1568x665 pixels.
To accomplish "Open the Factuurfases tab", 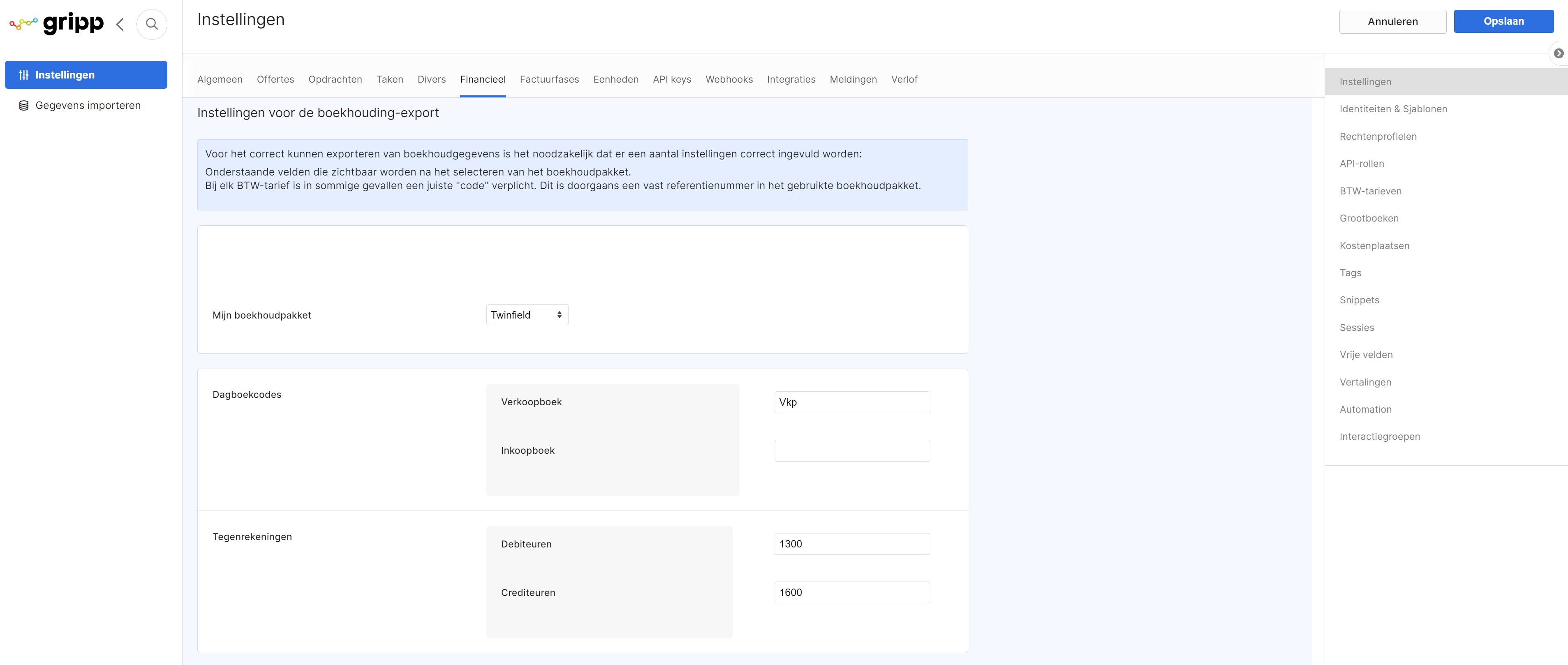I will click(x=549, y=79).
